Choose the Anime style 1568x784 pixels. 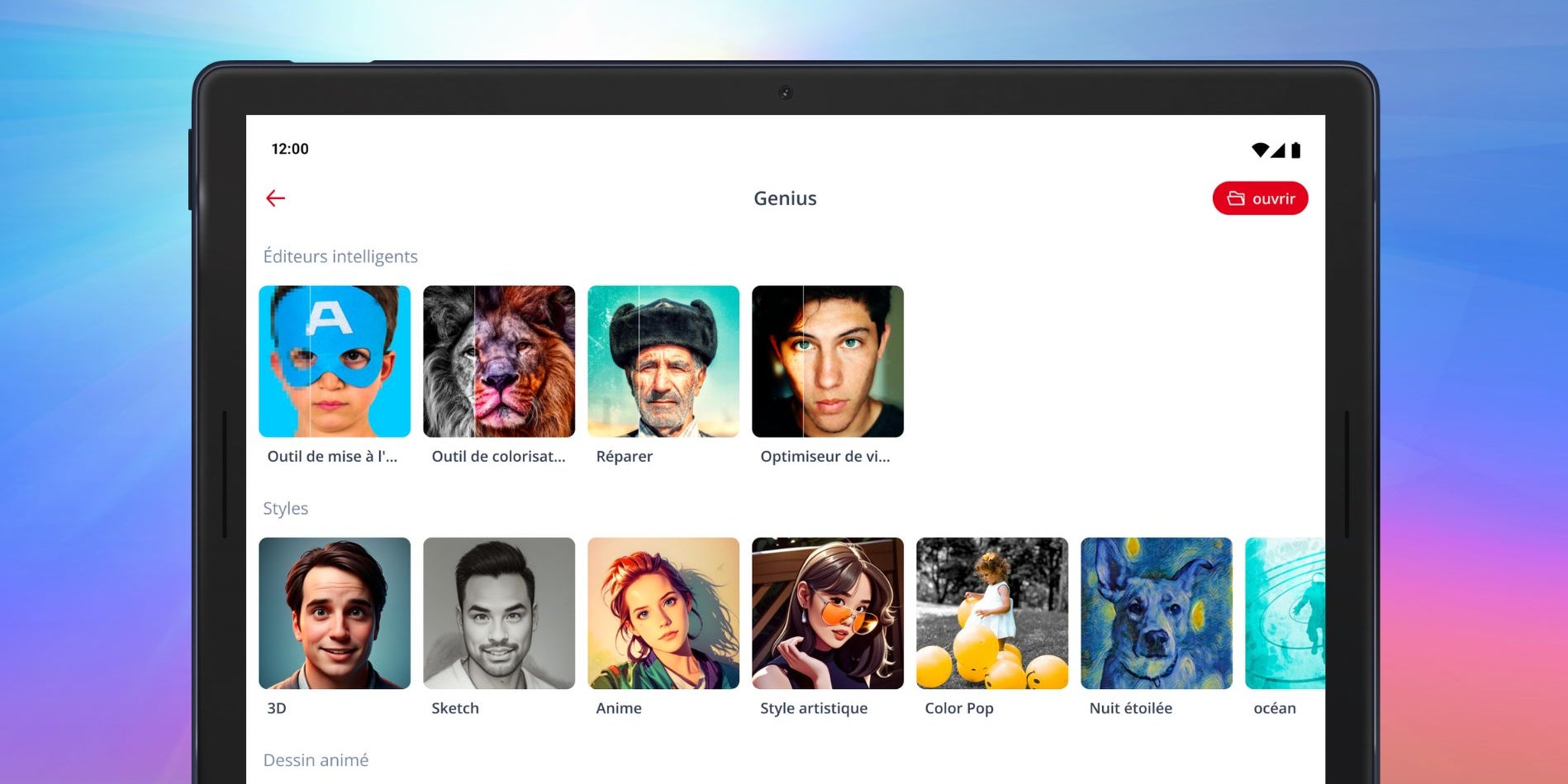point(663,613)
